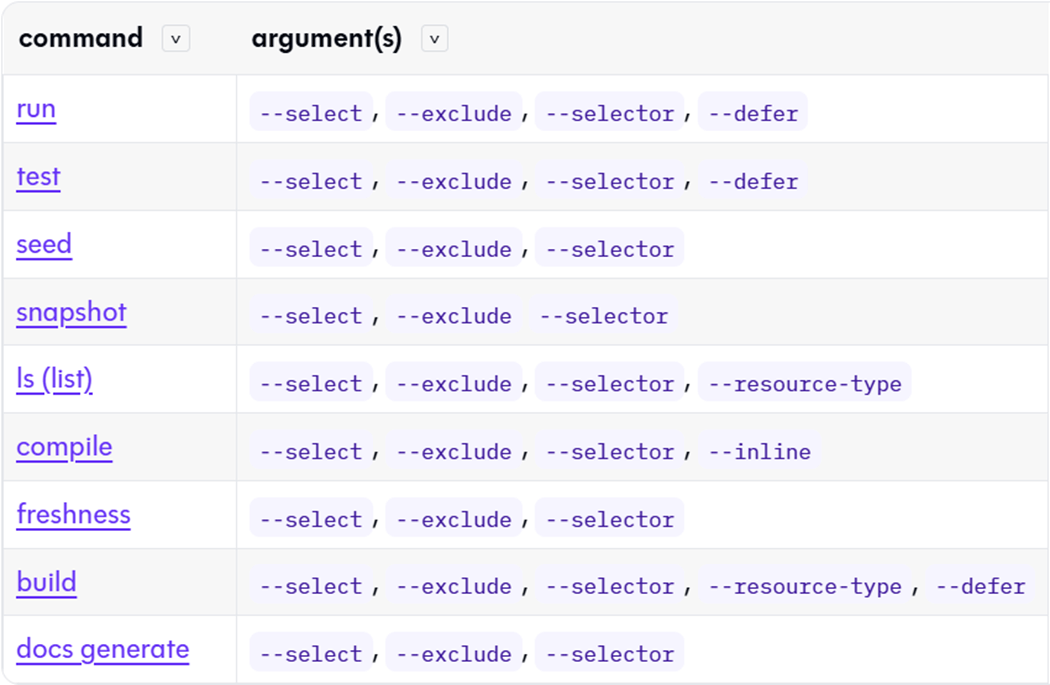This screenshot has width=1050, height=685.
Task: Open the docs generate link
Action: tap(102, 650)
